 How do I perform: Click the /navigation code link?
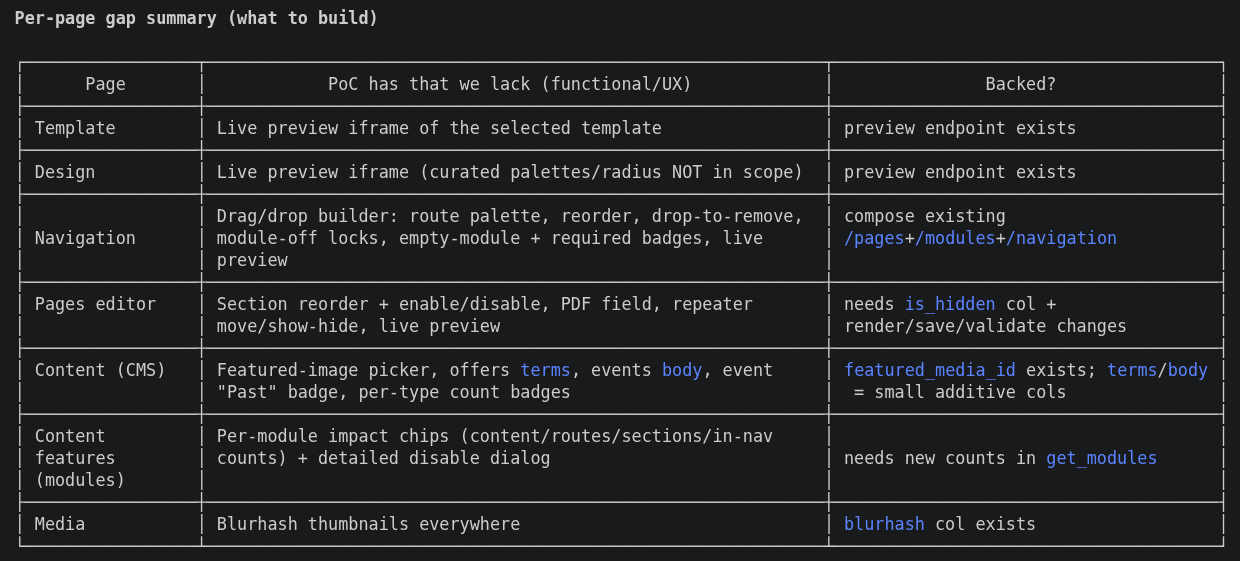[1061, 238]
